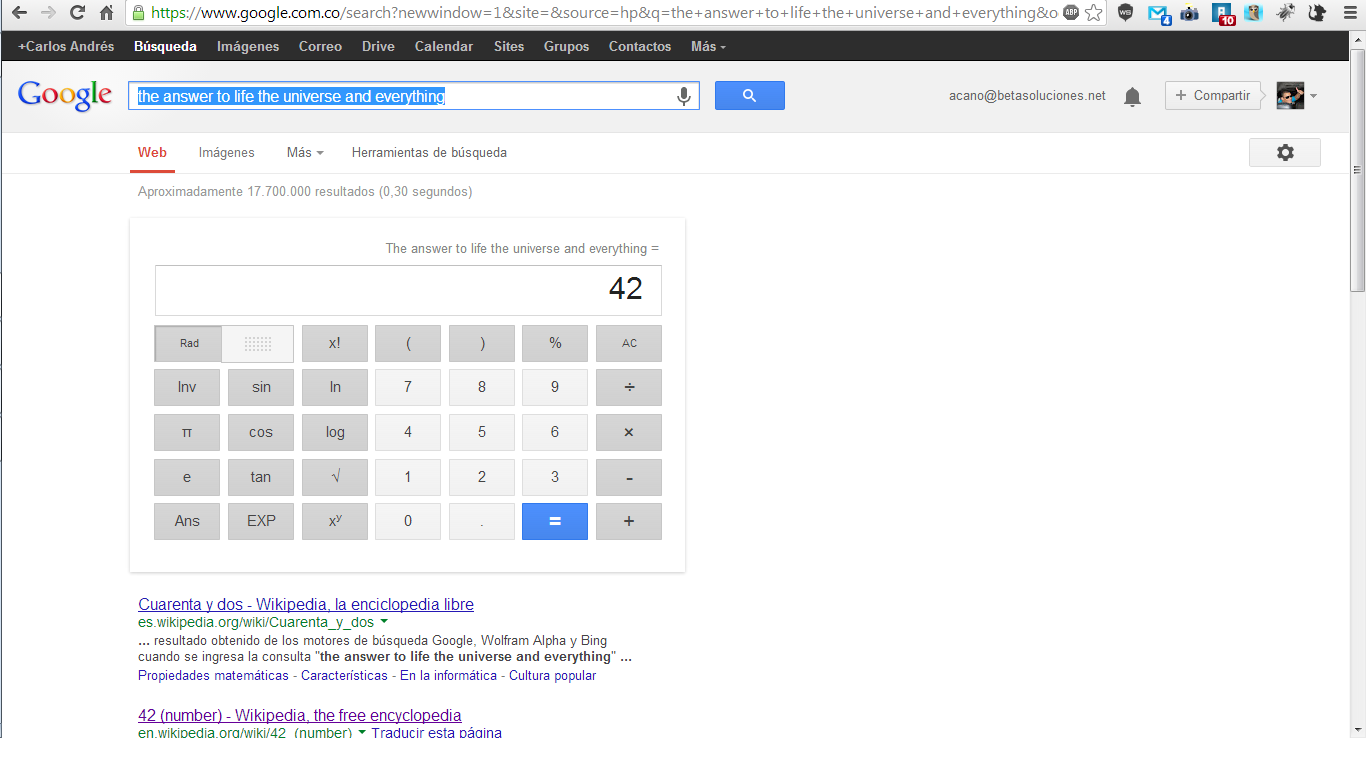Go to Calendar in the top bar
Screen dimensions: 1366x768
point(444,47)
